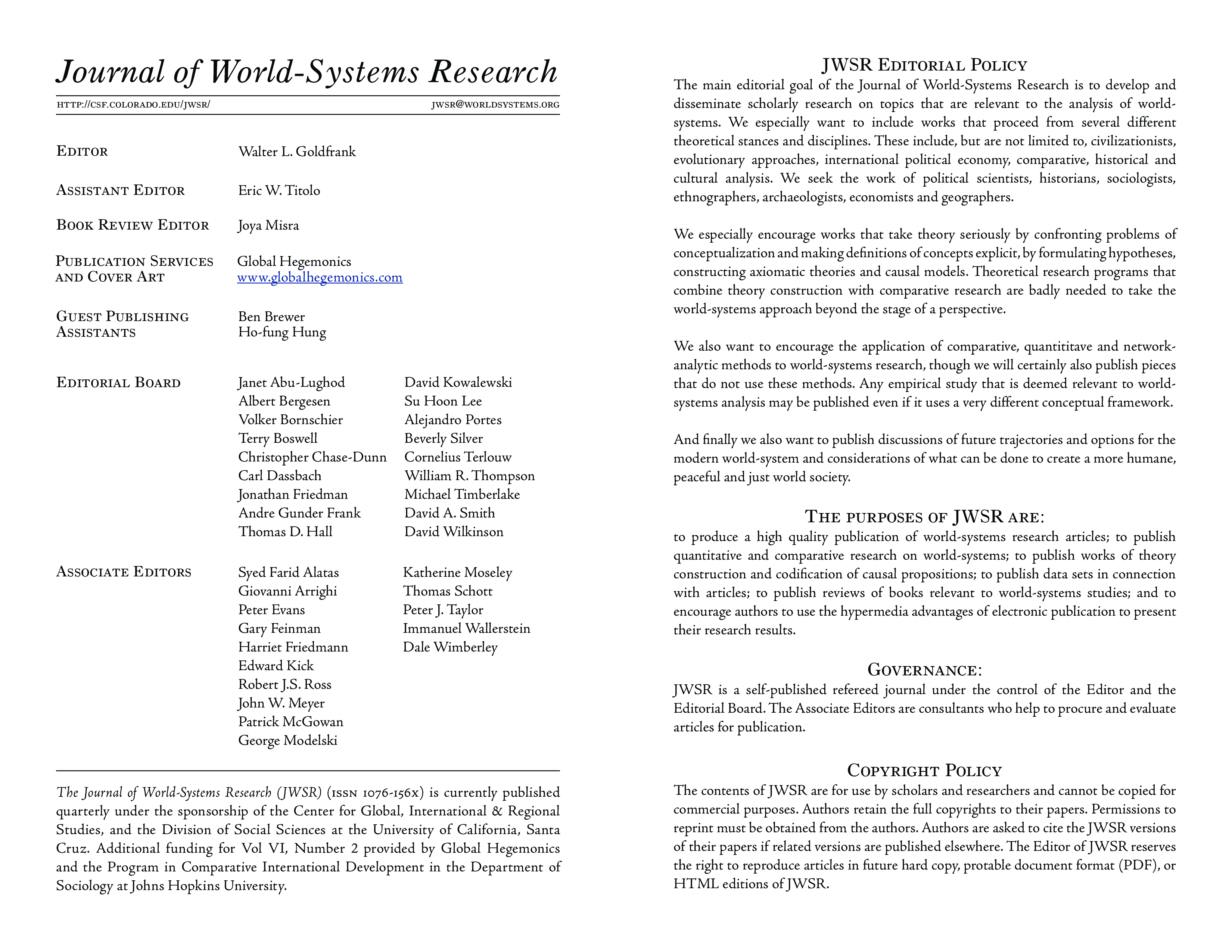Select editor name Walter L. Goldfrank
Screen dimensions: 1232x952
coord(297,152)
